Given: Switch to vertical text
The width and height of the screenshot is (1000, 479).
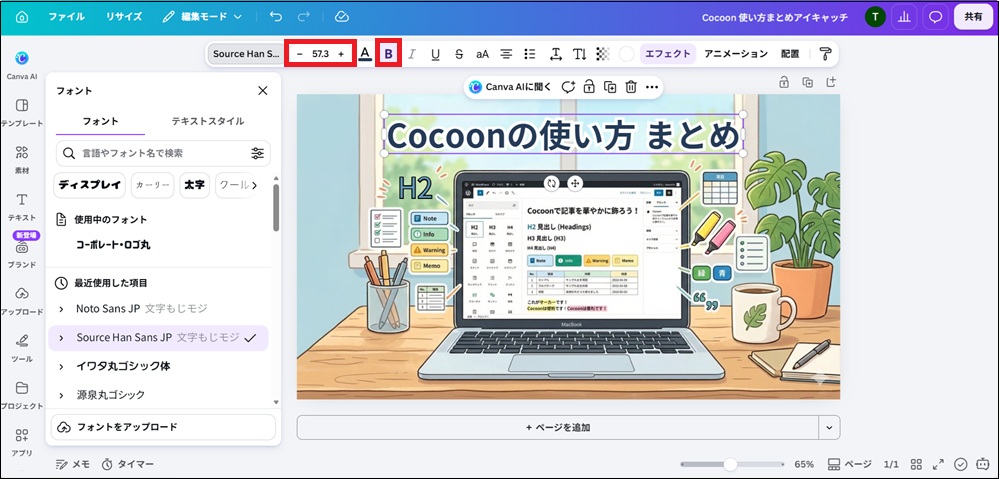Looking at the screenshot, I should 579,54.
